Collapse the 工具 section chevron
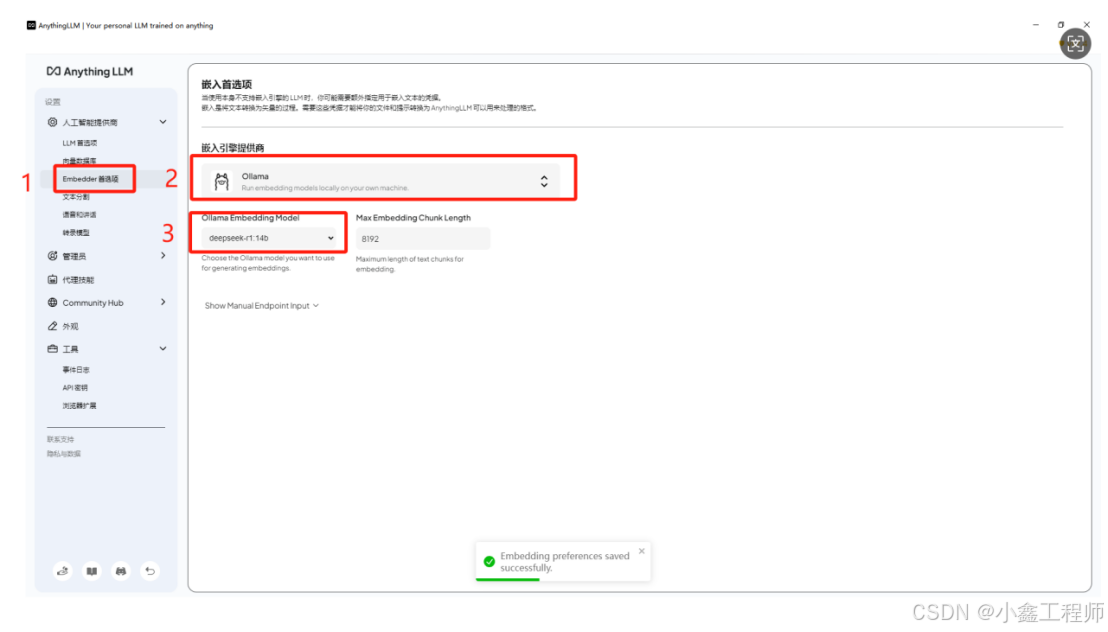The image size is (1108, 632). pyautogui.click(x=163, y=349)
